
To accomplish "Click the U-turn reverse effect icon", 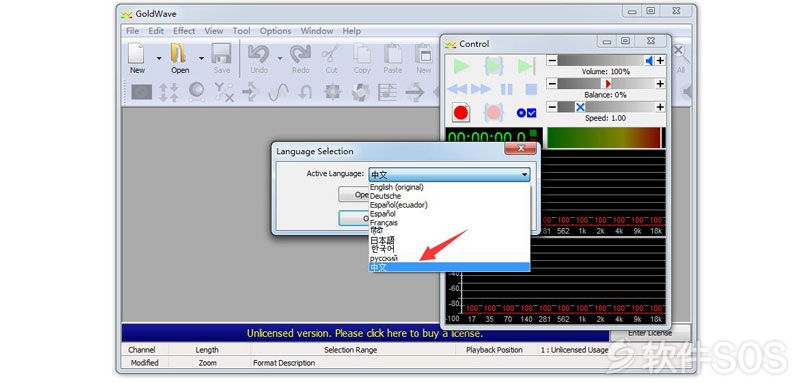I will [x=305, y=92].
